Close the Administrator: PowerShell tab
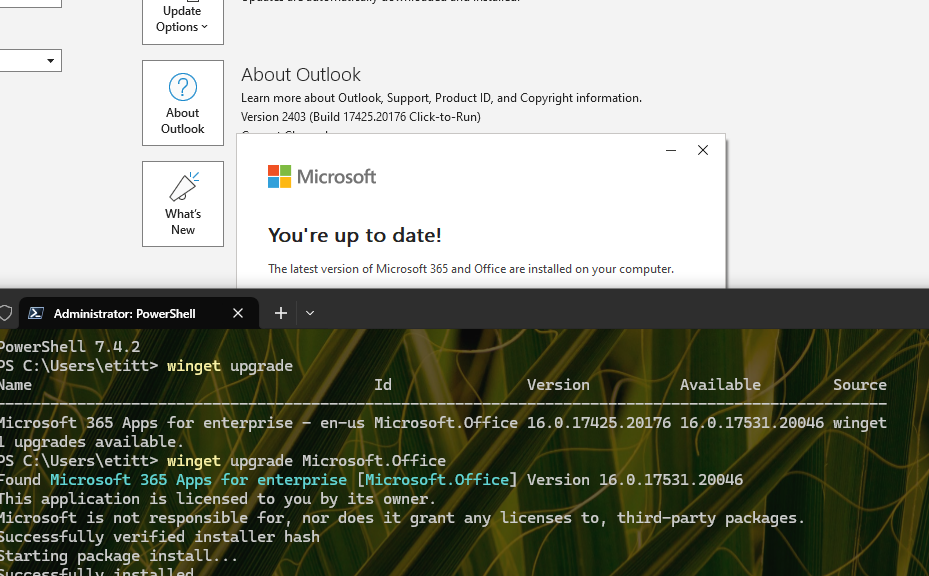929x576 pixels. point(238,313)
